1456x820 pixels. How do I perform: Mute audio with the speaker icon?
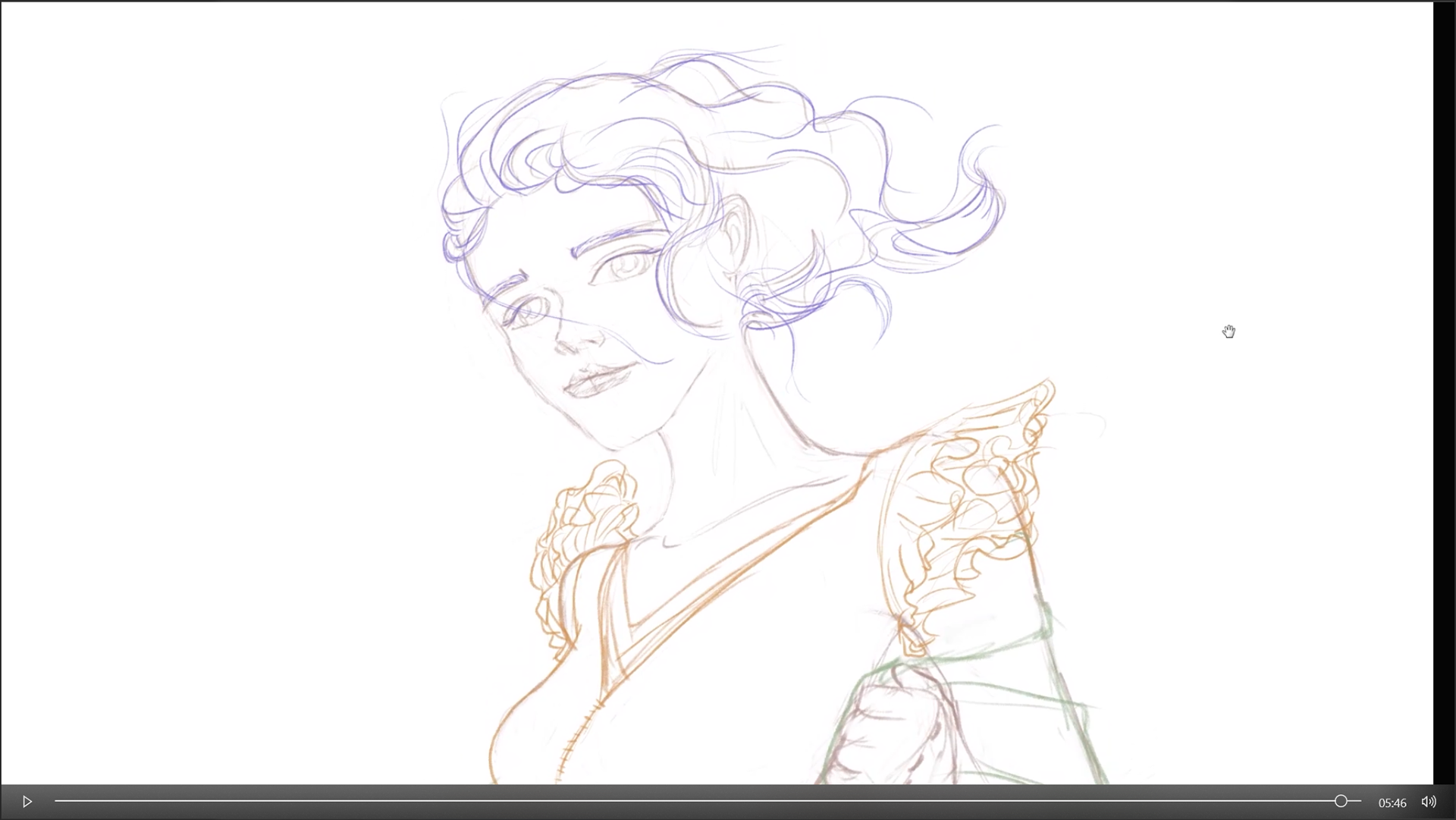point(1428,802)
